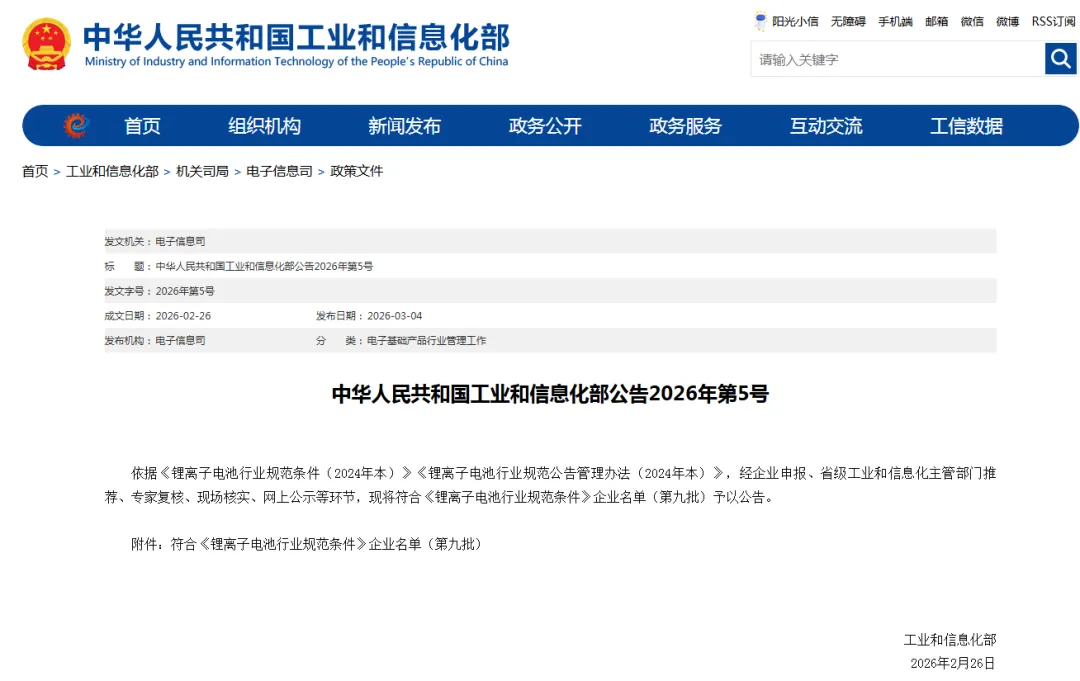Click the 发文机关:电子信息司 row
Image resolution: width=1080 pixels, height=681 pixels.
(x=550, y=241)
